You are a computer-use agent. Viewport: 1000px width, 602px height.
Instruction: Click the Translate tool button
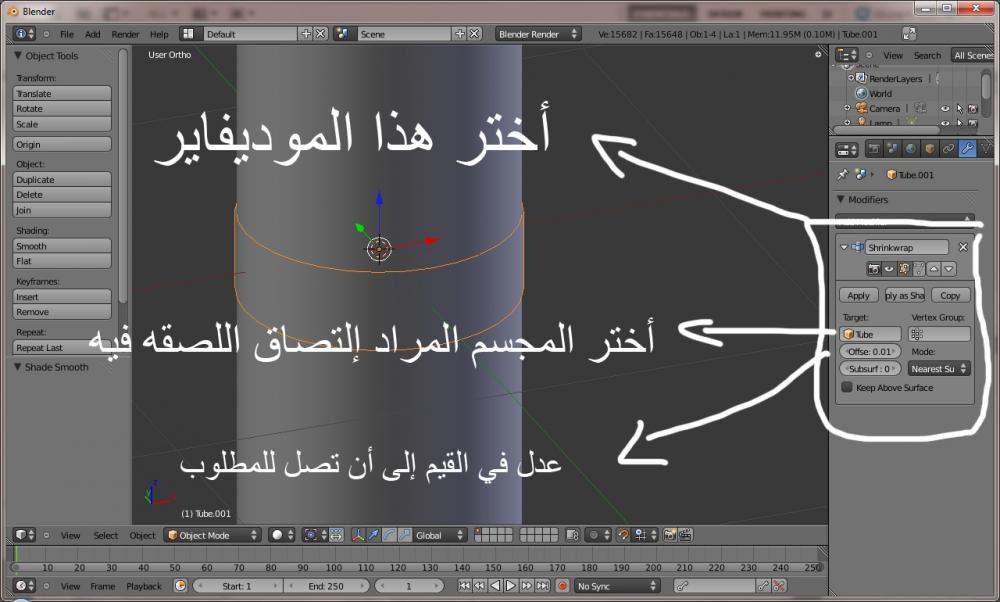tap(62, 93)
